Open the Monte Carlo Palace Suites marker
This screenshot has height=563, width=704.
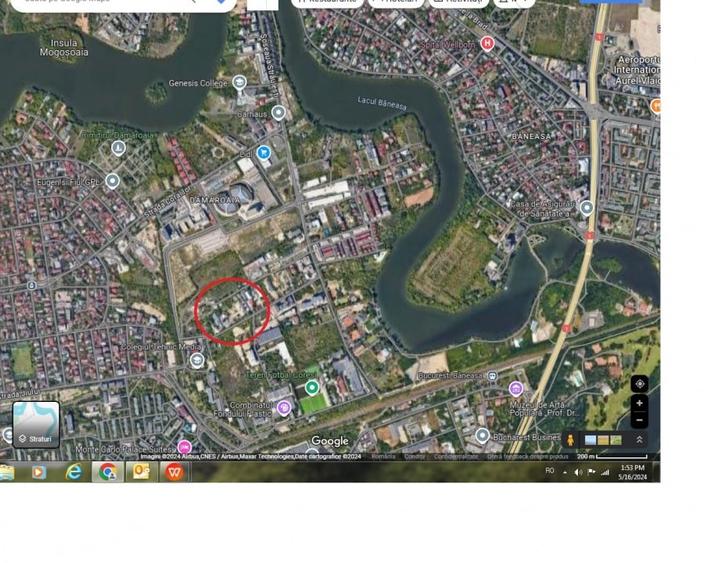click(x=184, y=447)
